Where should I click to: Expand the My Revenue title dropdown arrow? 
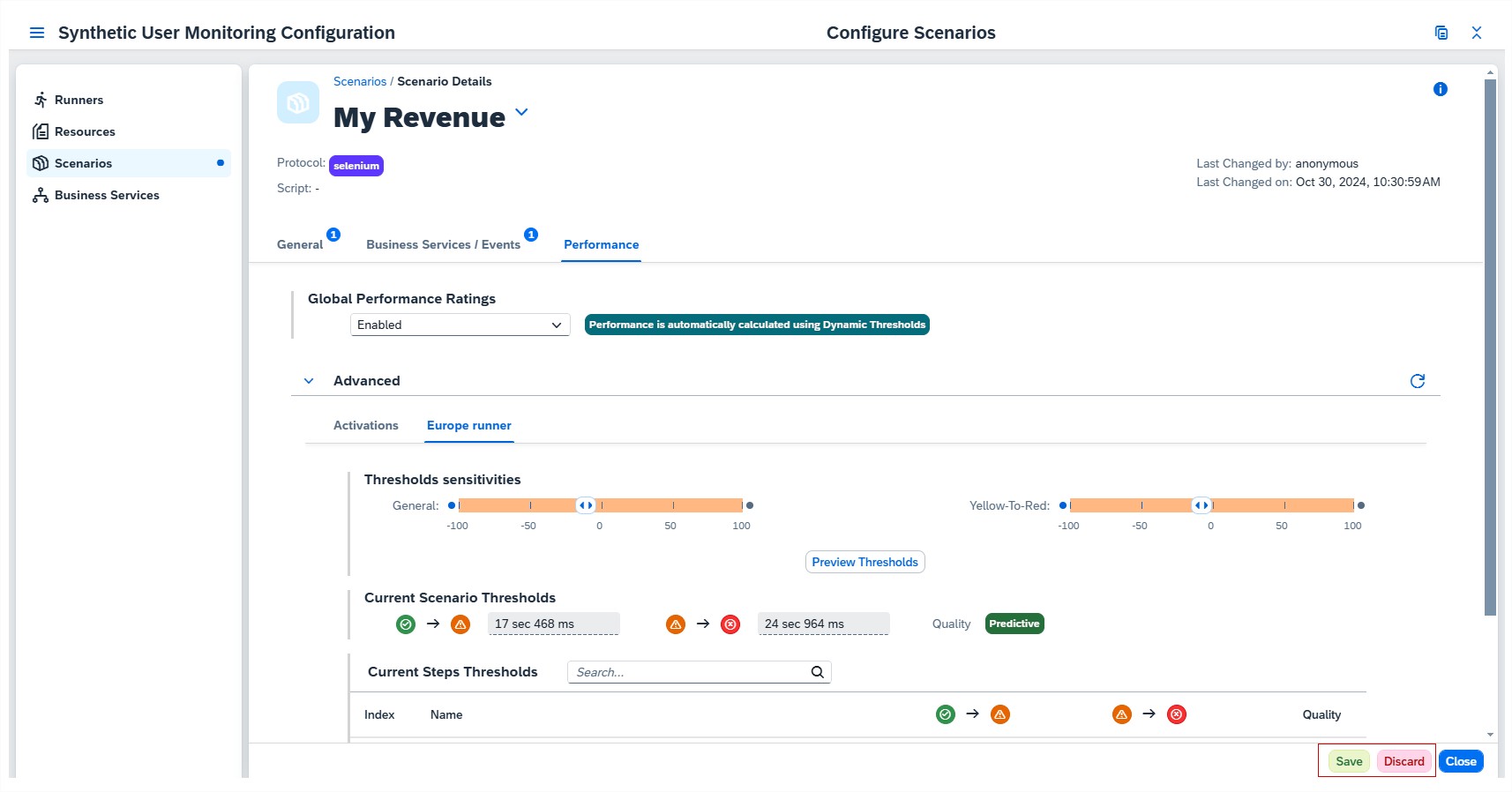tap(521, 112)
